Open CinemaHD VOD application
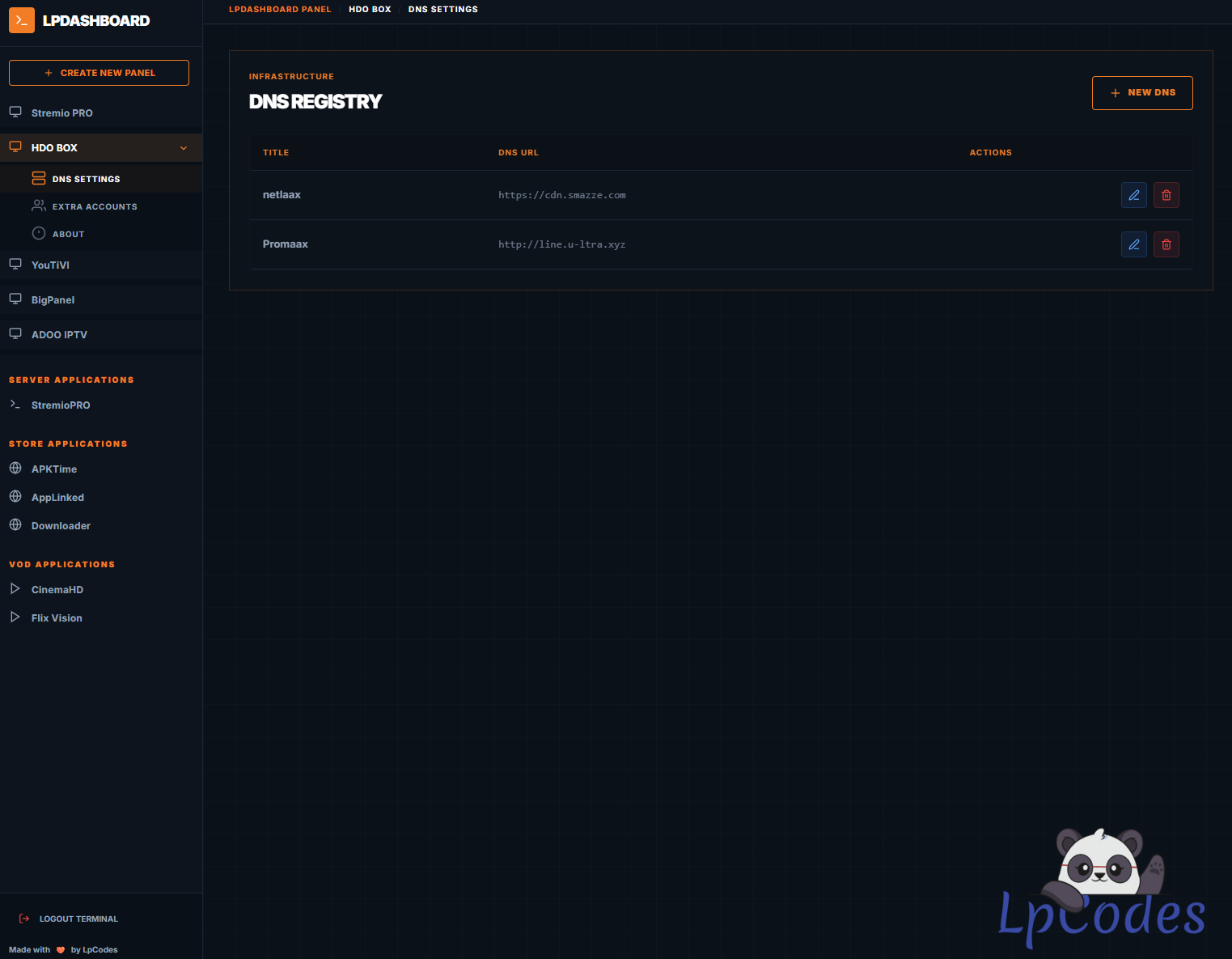 tap(57, 590)
